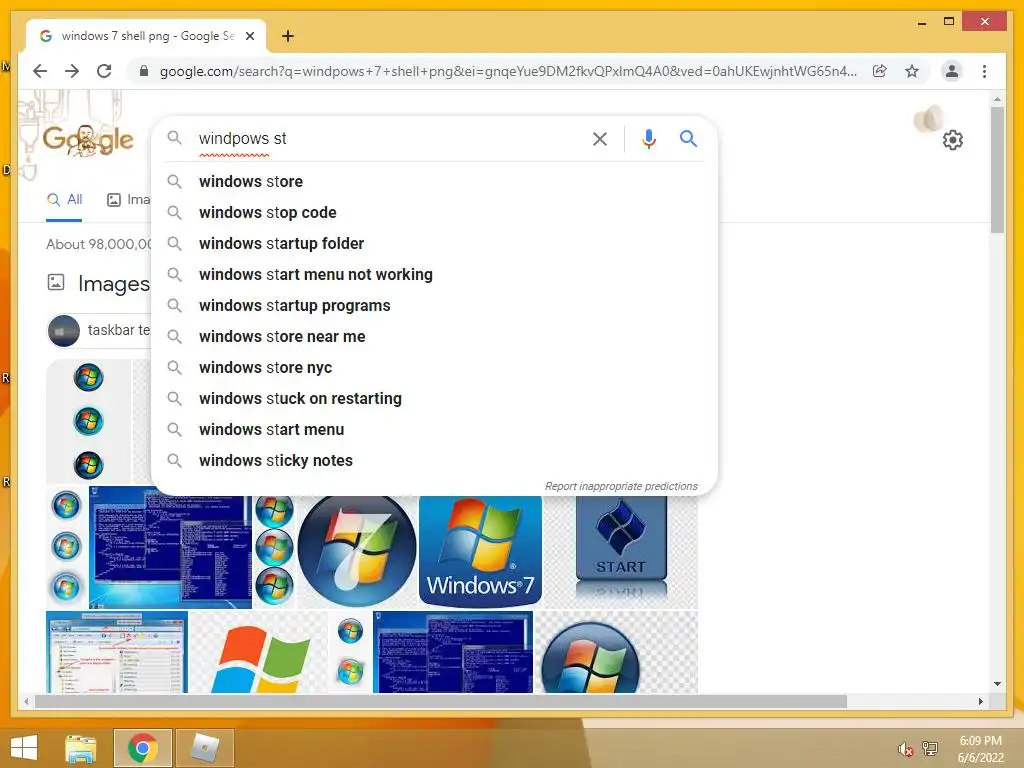Open File Explorer from taskbar
1024x768 pixels.
pyautogui.click(x=81, y=748)
